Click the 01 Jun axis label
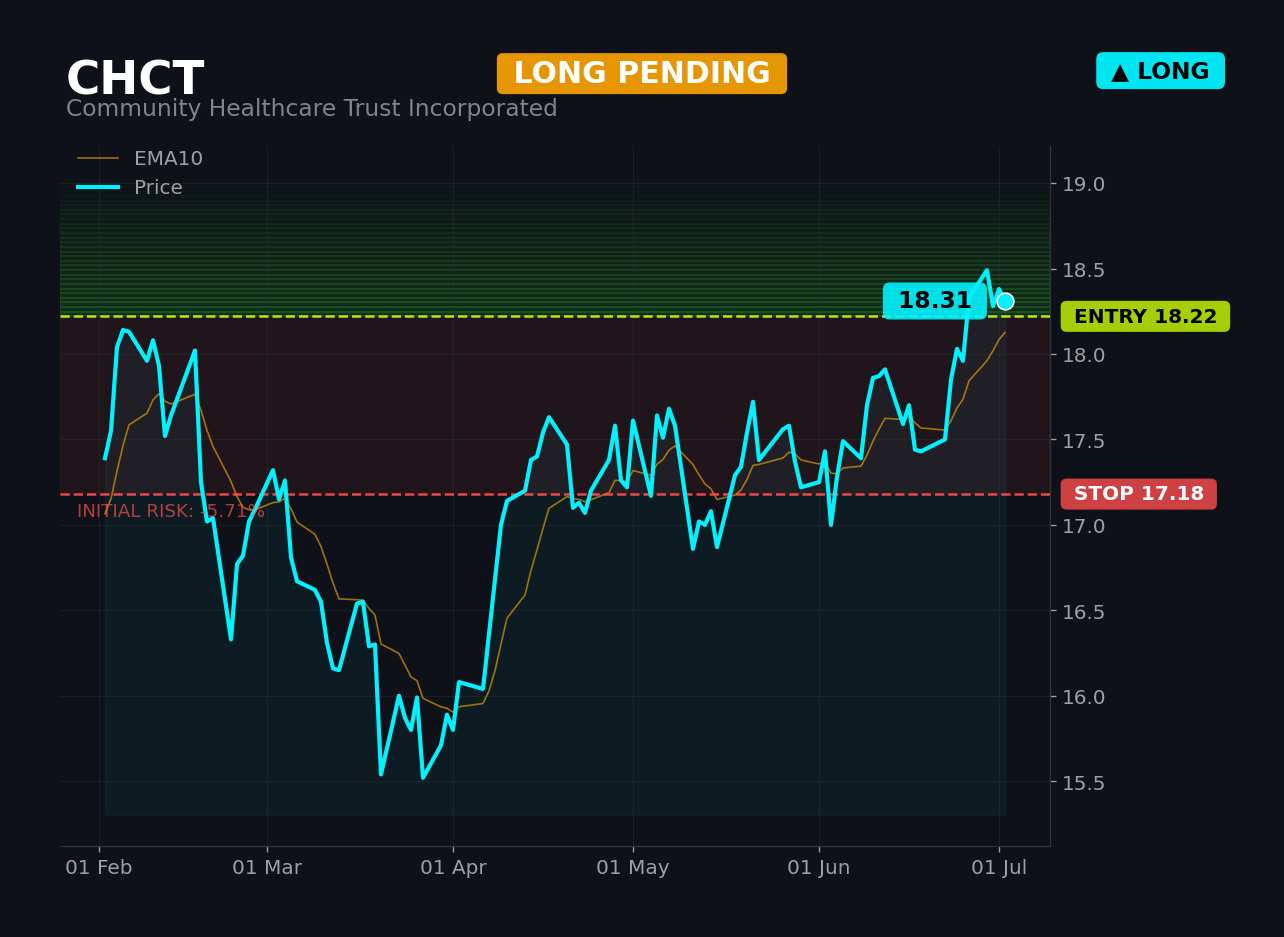The width and height of the screenshot is (1284, 937). tap(819, 868)
